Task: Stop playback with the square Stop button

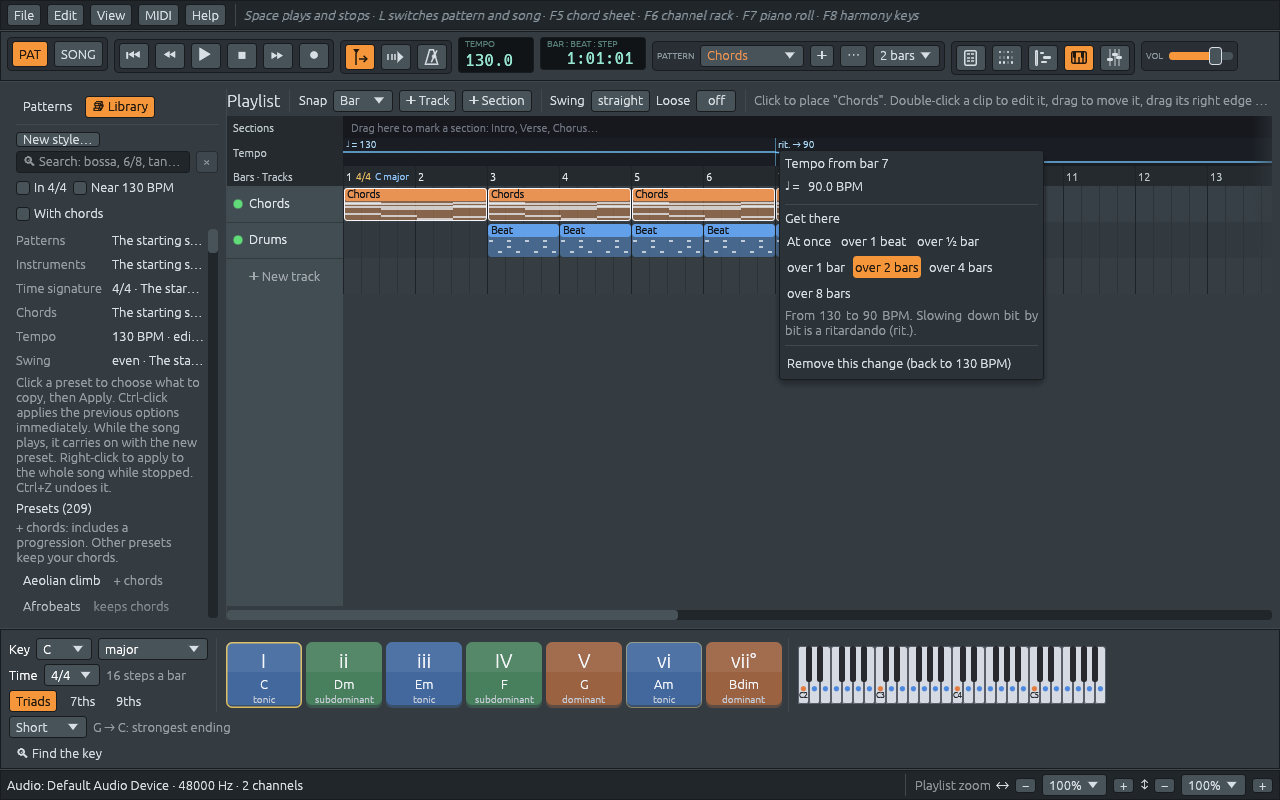Action: click(x=242, y=56)
